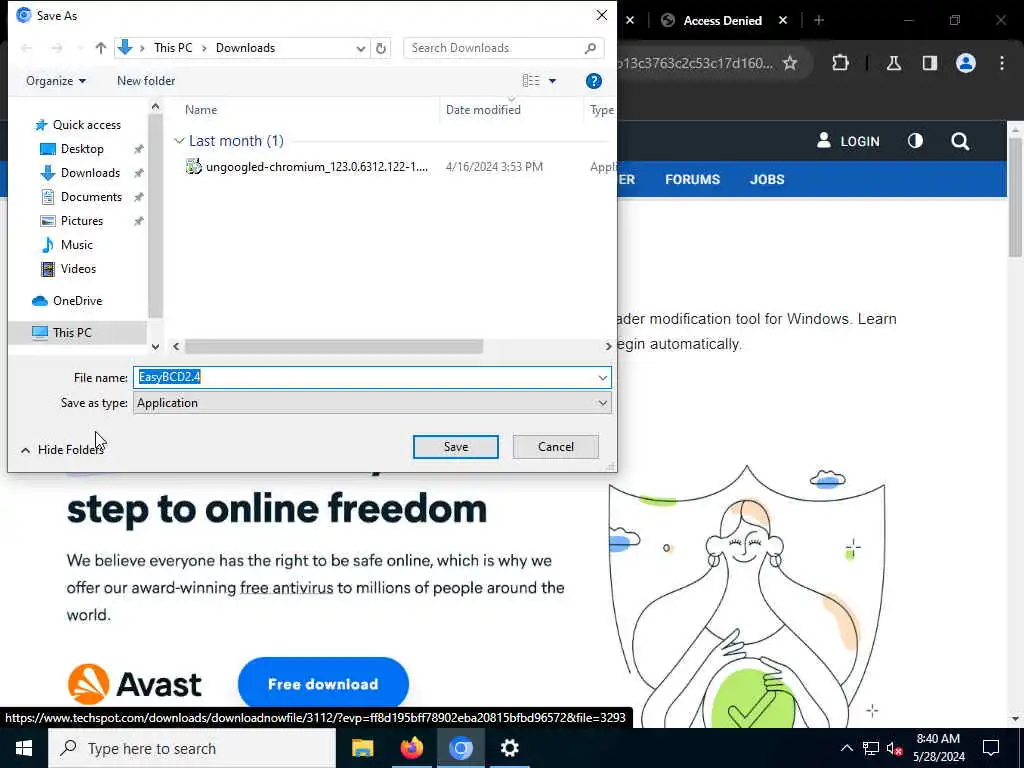Open the Save as type dropdown

[372, 403]
